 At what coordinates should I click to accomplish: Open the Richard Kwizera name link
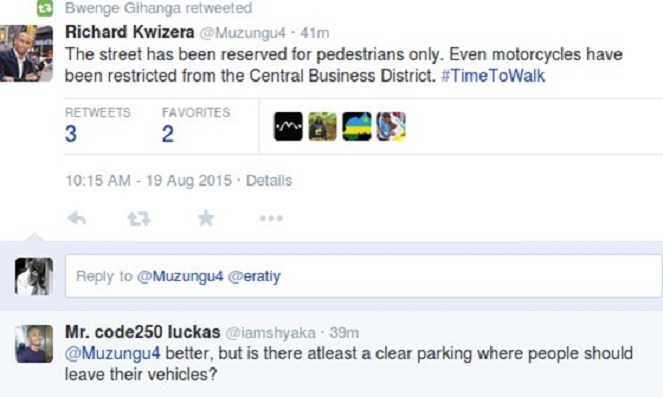pos(130,33)
